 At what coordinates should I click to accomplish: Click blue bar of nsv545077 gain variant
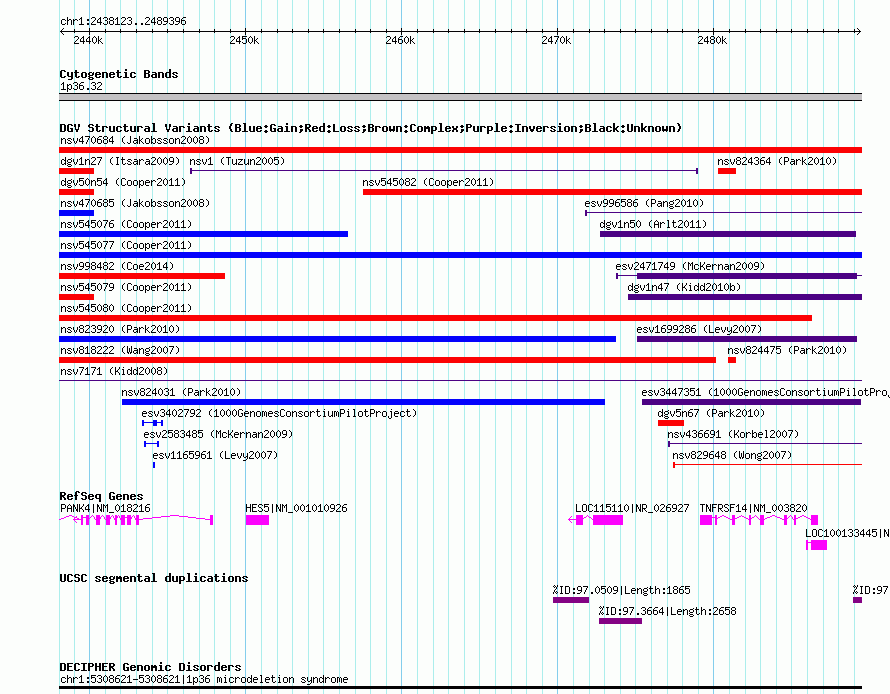point(460,255)
